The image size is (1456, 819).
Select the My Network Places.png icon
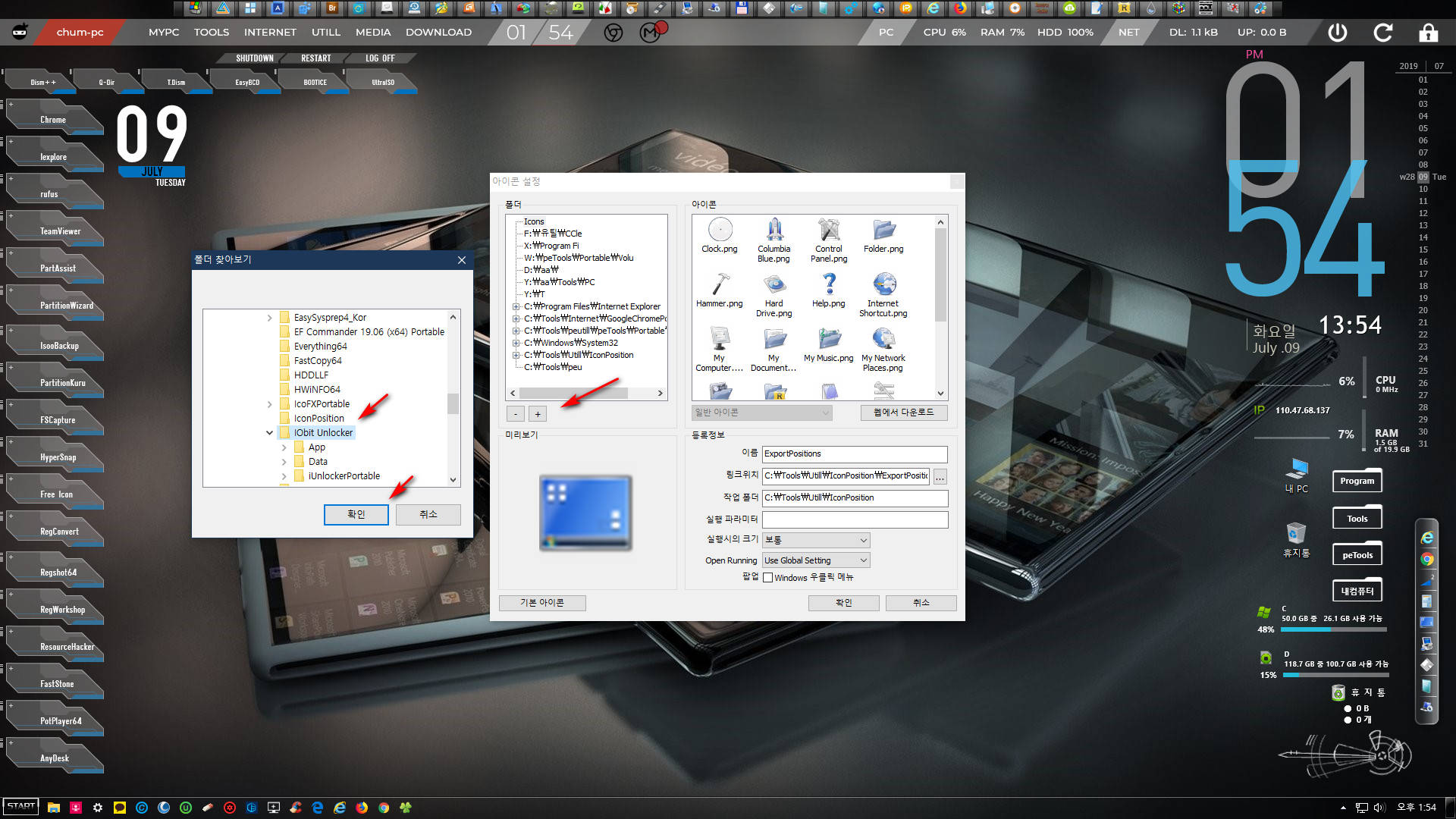point(883,349)
